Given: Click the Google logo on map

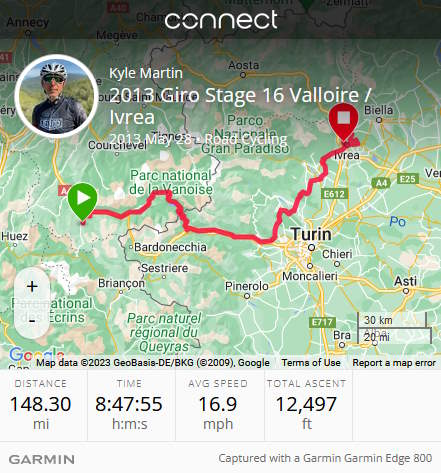Looking at the screenshot, I should pyautogui.click(x=37, y=354).
